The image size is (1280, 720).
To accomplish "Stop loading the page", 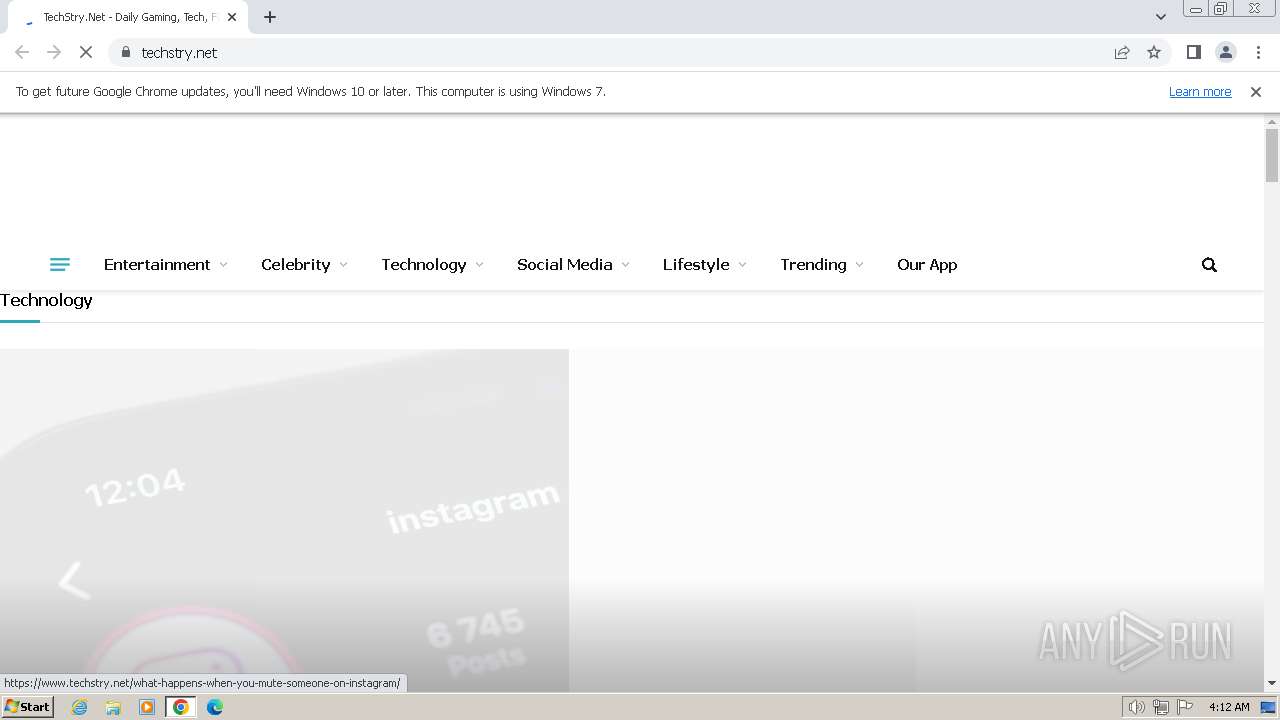I will click(x=86, y=52).
